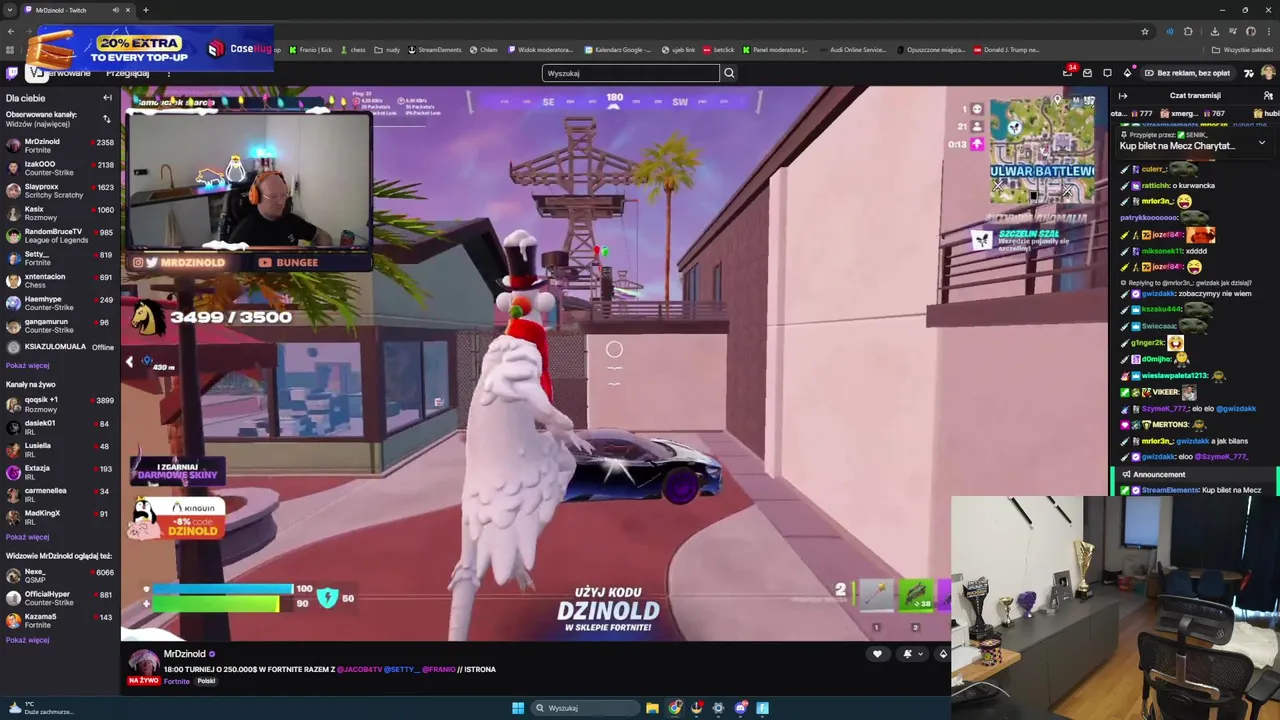
Task: Open the Bits diamond icon
Action: pos(1127,73)
